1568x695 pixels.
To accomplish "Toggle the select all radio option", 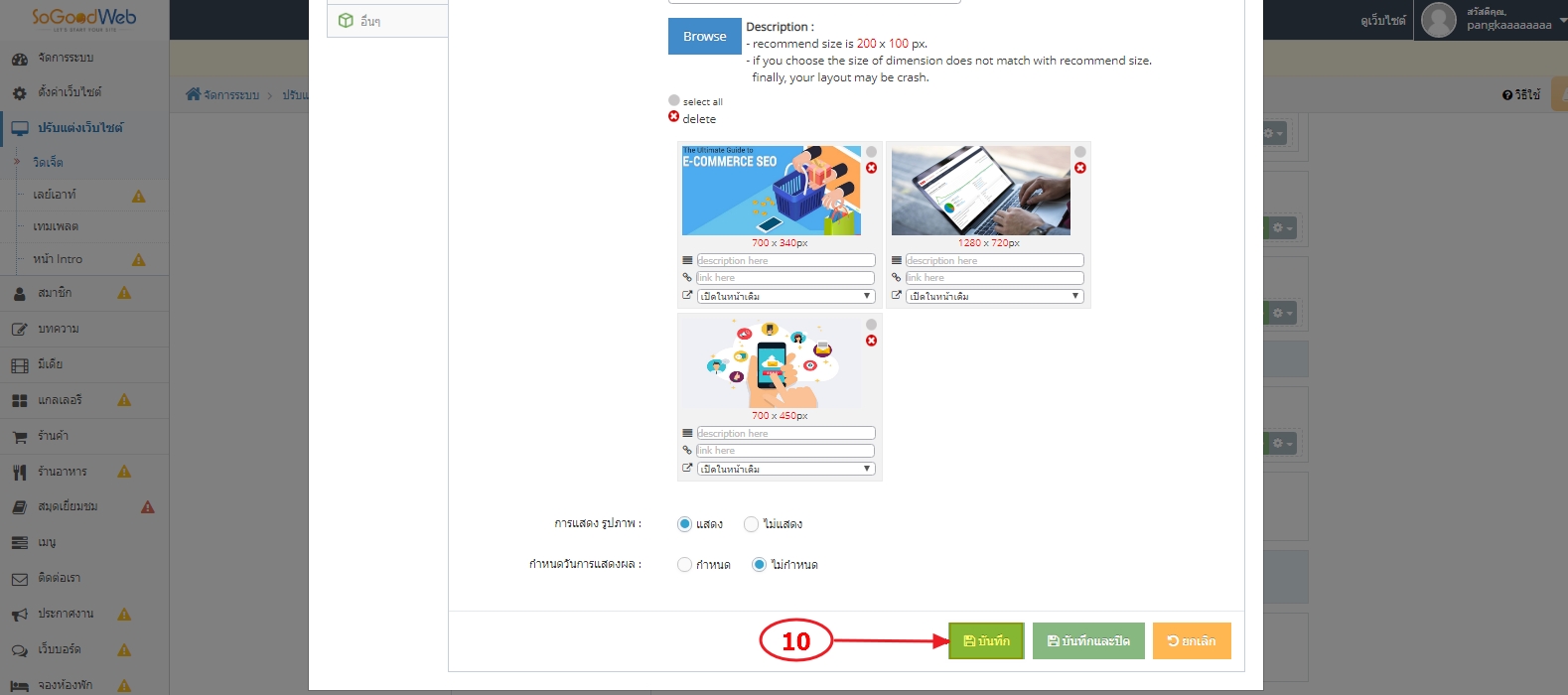I will point(674,100).
